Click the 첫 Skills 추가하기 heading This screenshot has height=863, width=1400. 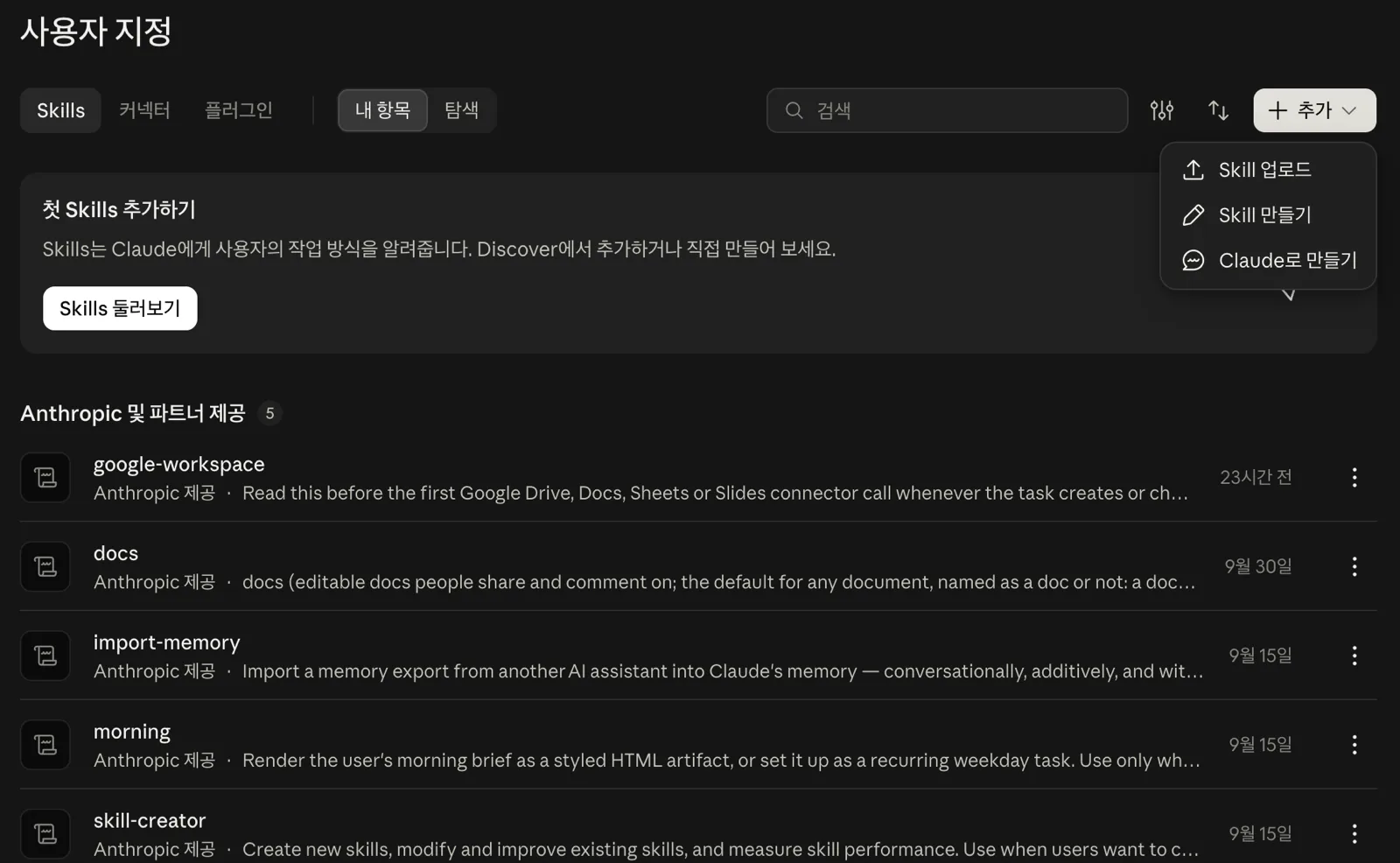[119, 210]
